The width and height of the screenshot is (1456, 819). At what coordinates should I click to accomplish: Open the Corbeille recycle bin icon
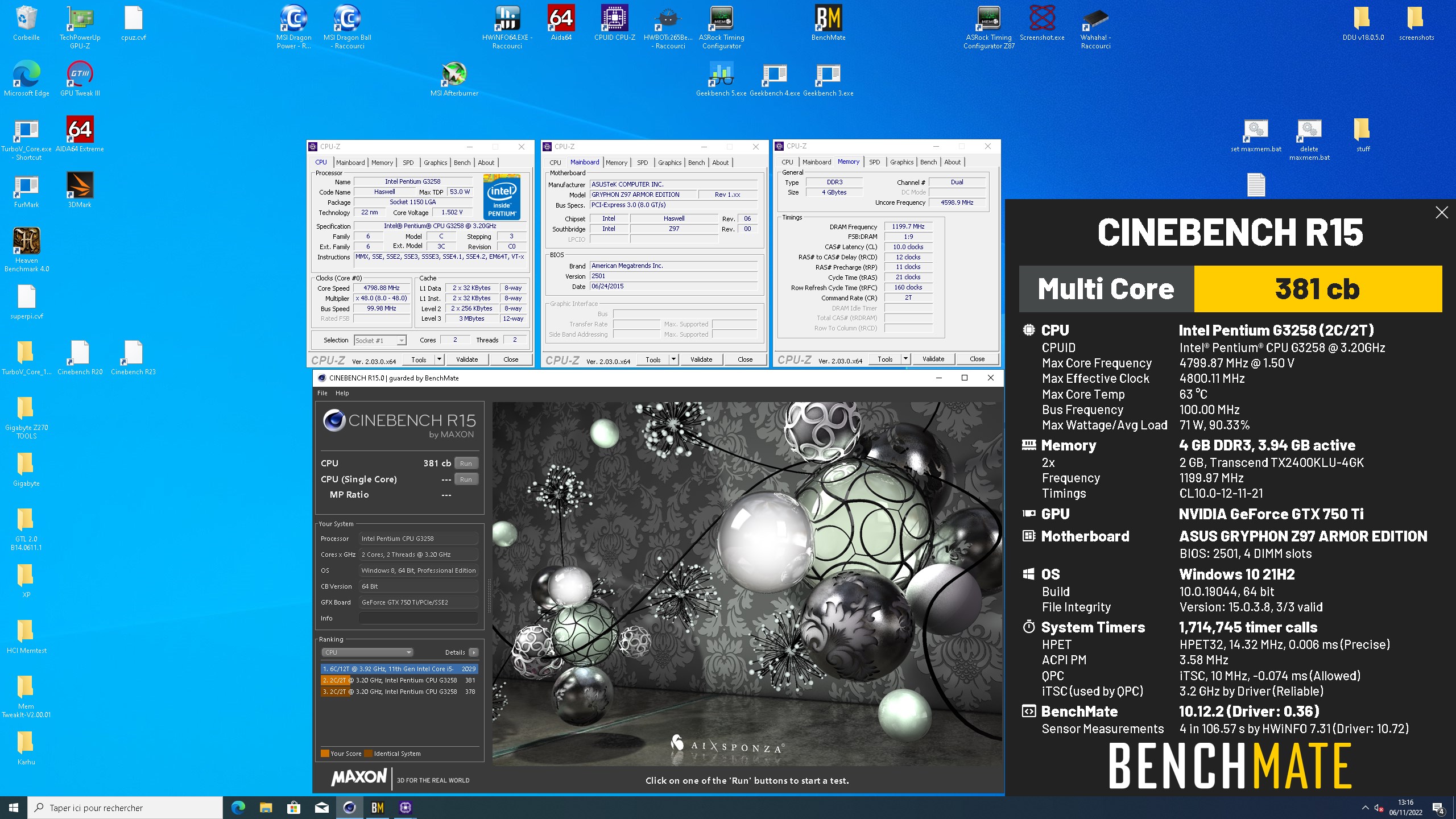[x=26, y=23]
